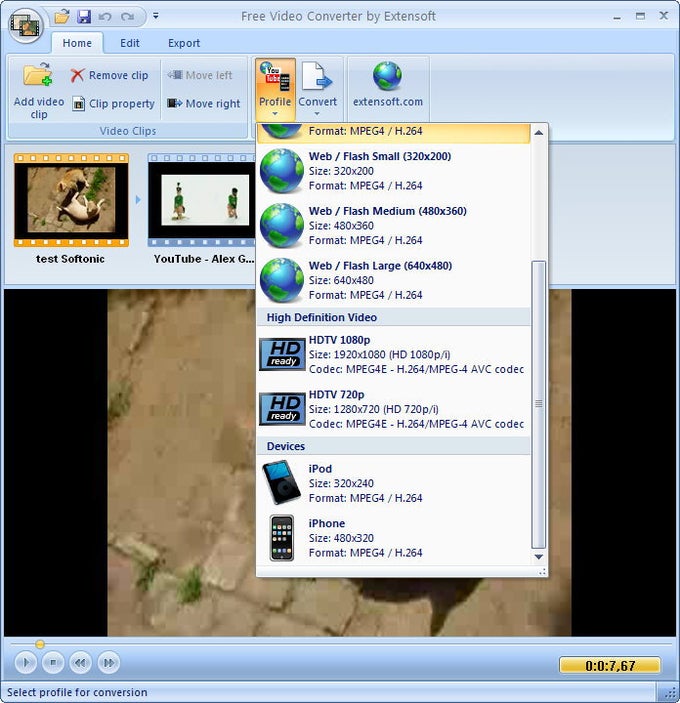
Task: Click the High Definition Video header
Action: [x=394, y=317]
